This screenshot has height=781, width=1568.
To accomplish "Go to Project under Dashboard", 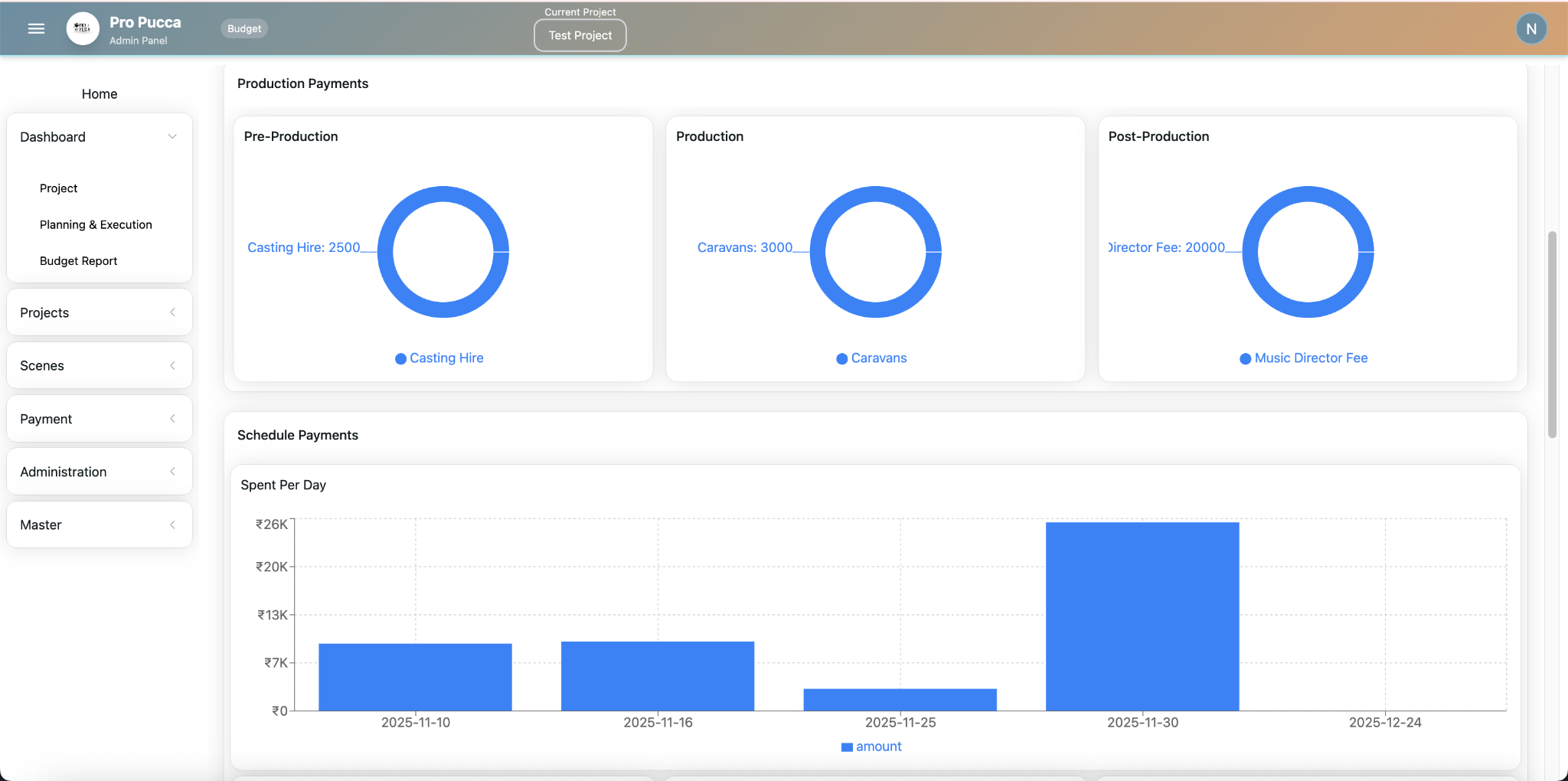I will 58,188.
